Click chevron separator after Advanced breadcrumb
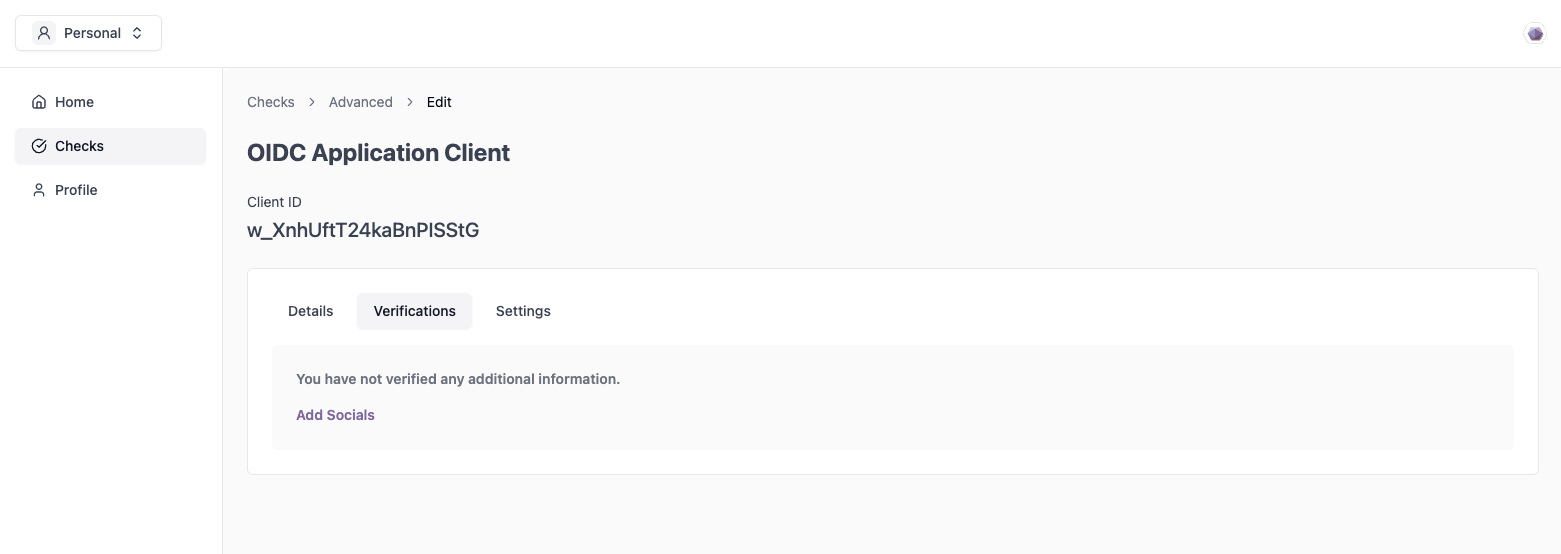This screenshot has height=554, width=1561. [x=410, y=102]
